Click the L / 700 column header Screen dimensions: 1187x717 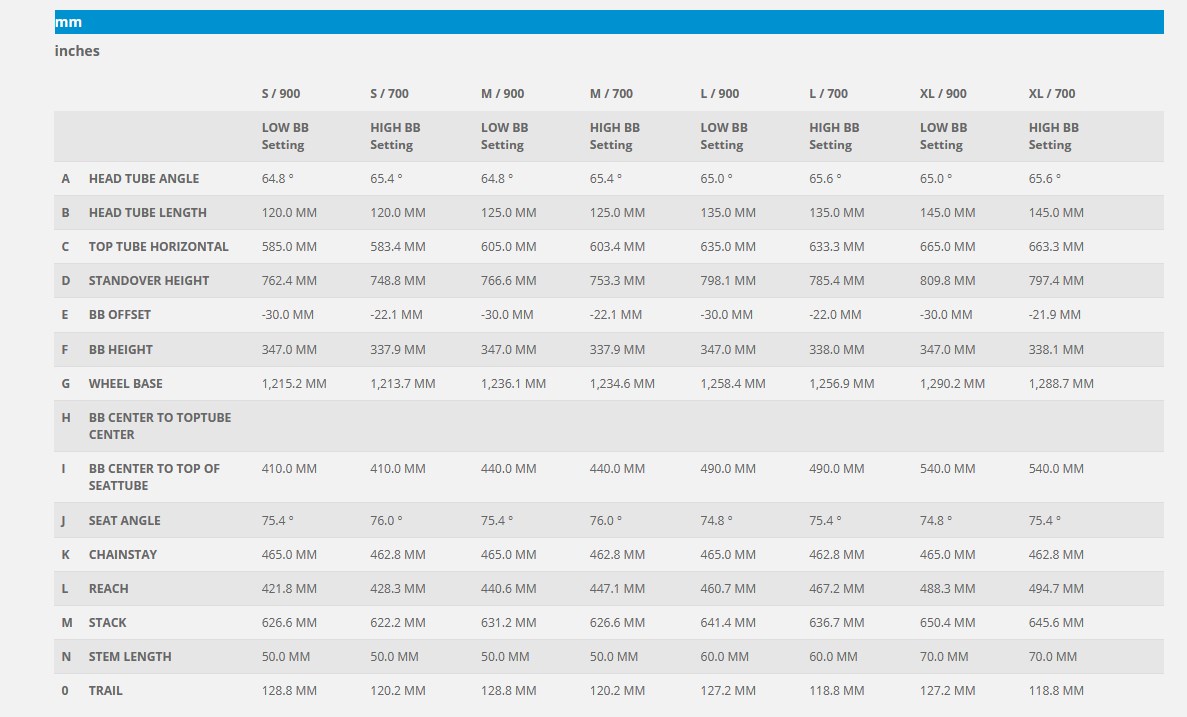(828, 94)
